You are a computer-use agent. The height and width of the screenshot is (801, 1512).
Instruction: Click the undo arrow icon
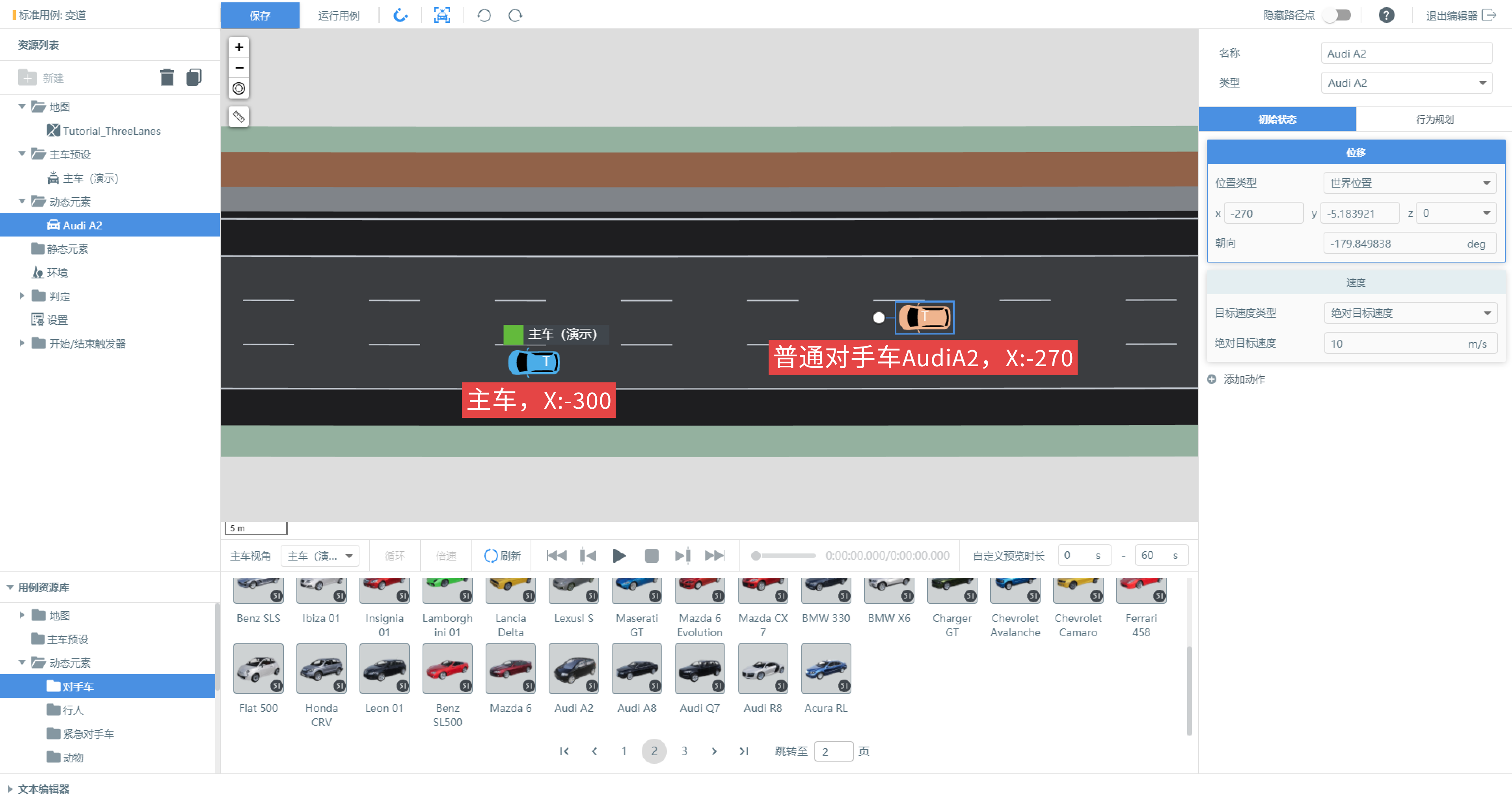click(484, 15)
